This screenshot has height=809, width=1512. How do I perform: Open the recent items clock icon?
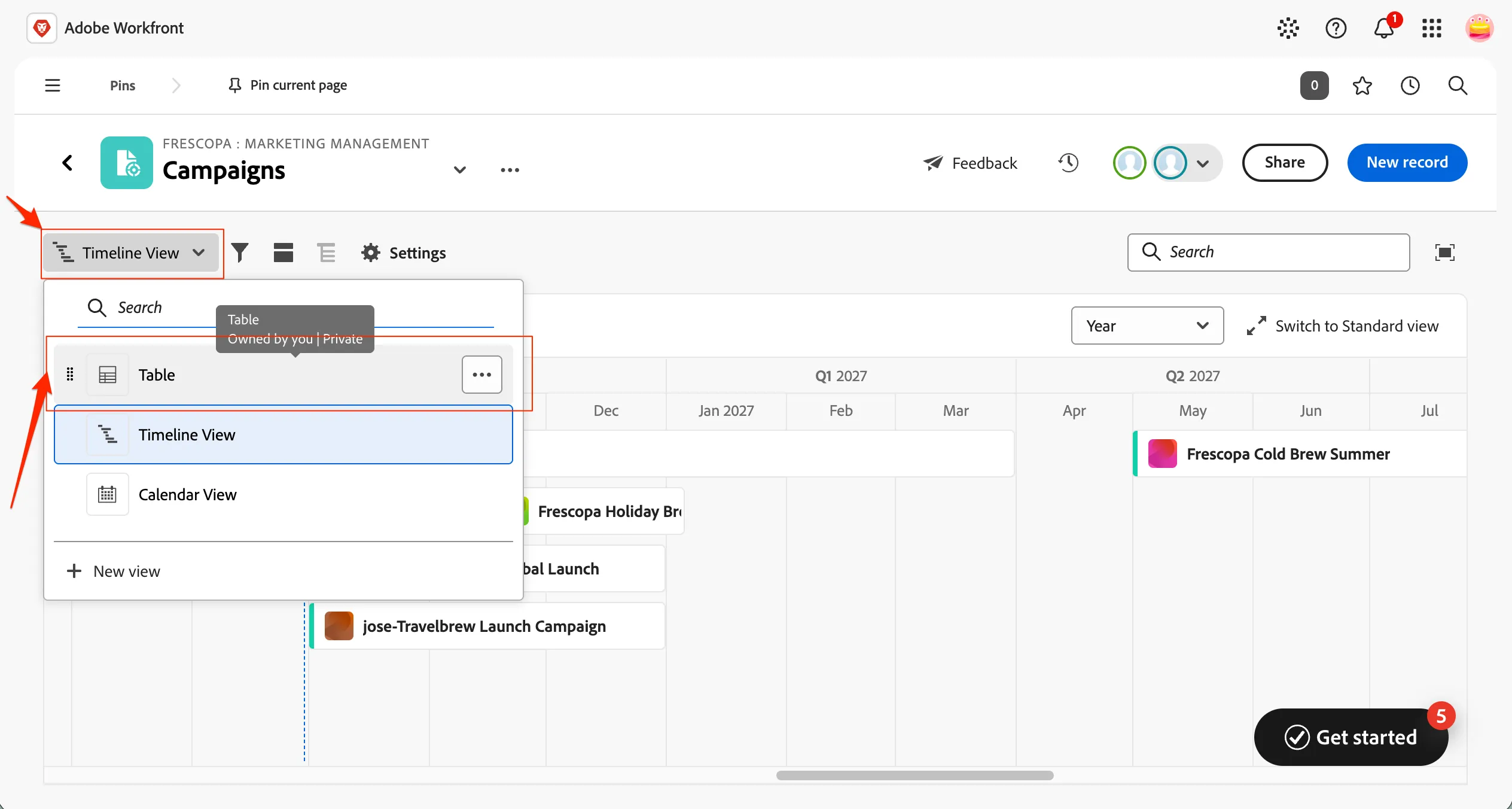coord(1410,86)
